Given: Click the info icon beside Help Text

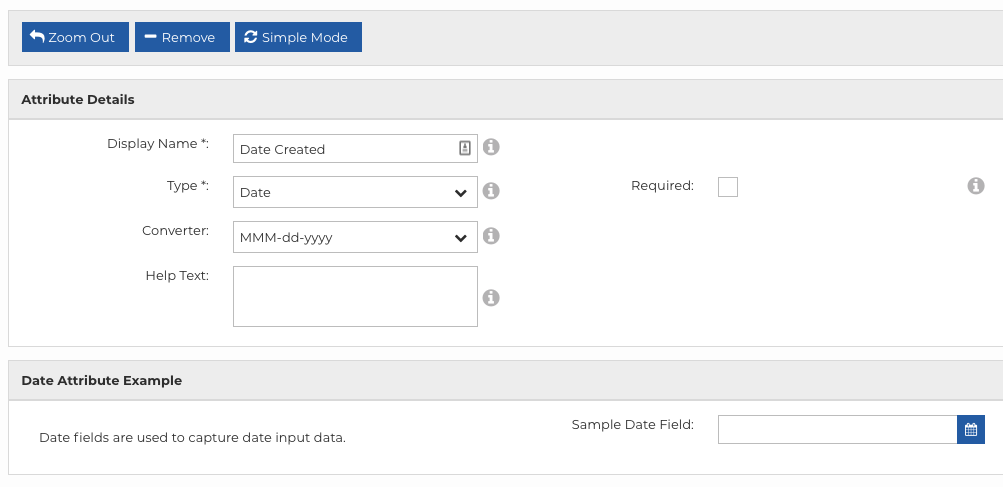Looking at the screenshot, I should coord(491,298).
